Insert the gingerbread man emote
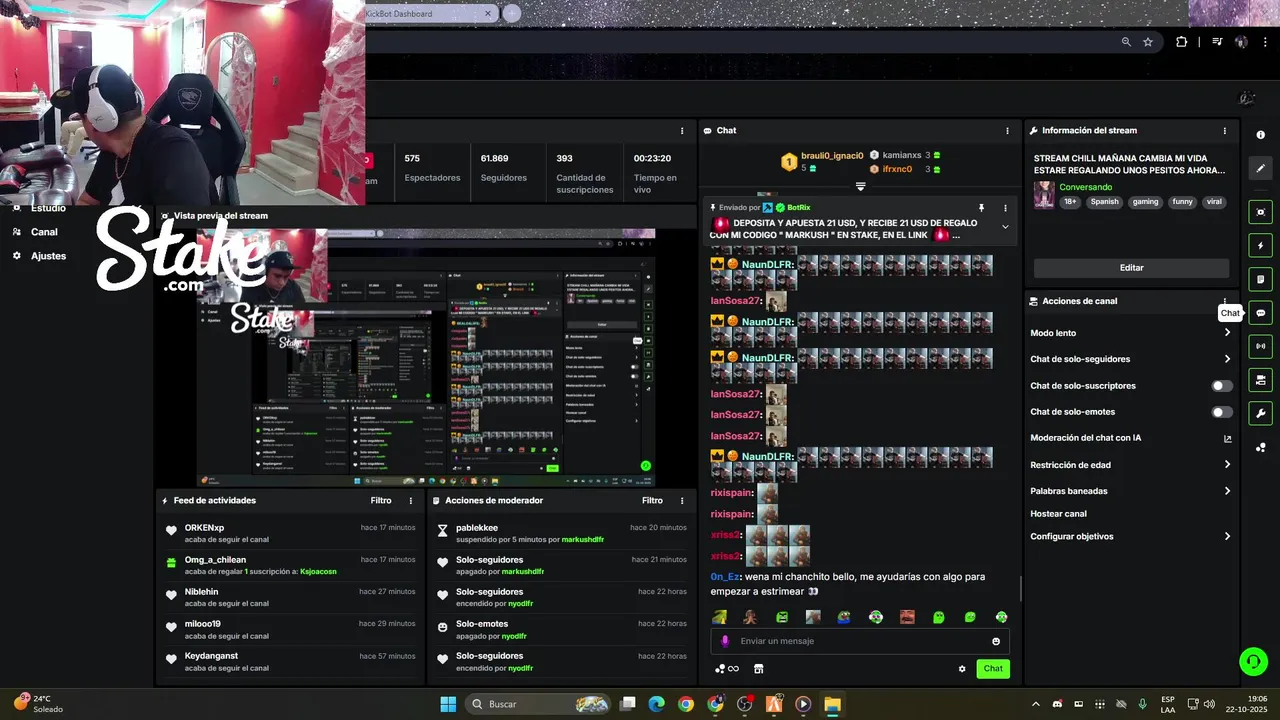 pos(750,617)
